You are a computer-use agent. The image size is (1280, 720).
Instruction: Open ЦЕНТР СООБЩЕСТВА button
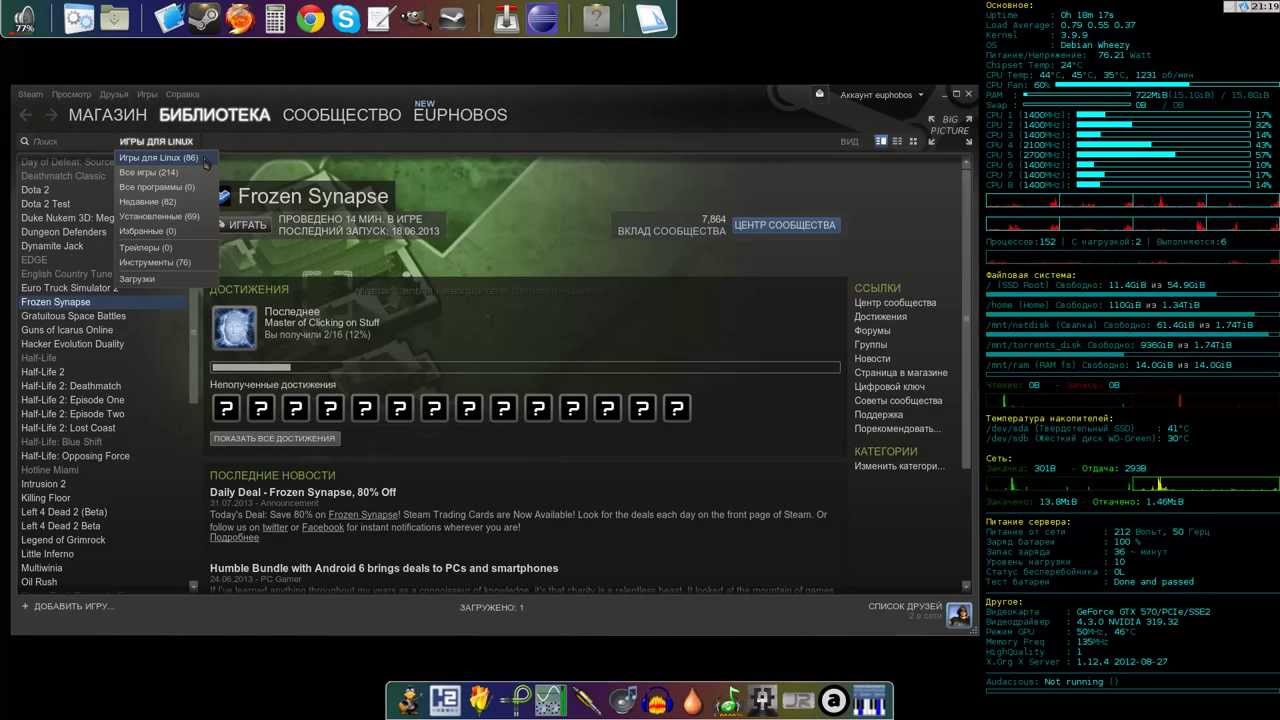[x=785, y=225]
